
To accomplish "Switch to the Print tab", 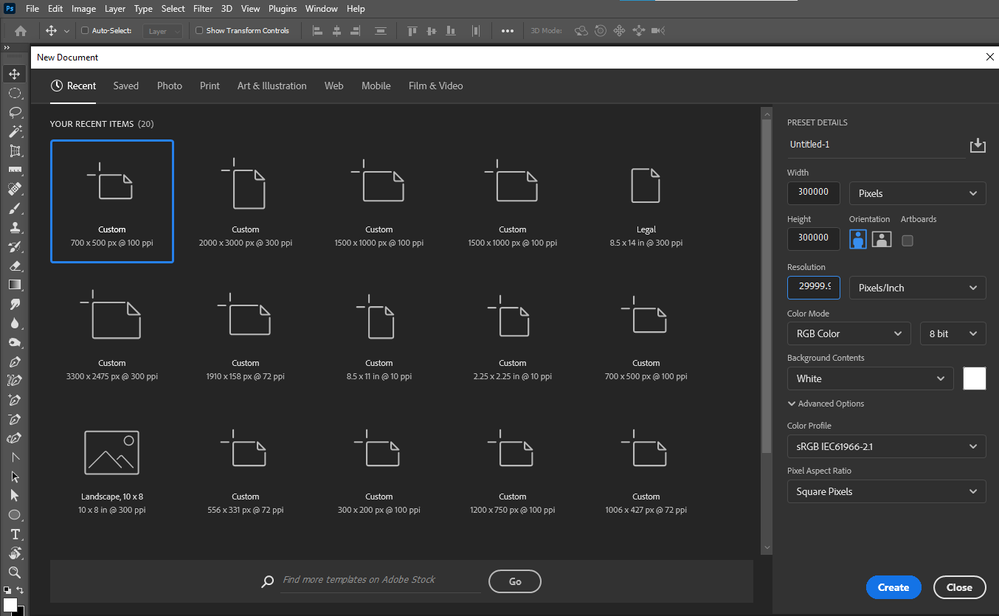I will tap(209, 86).
